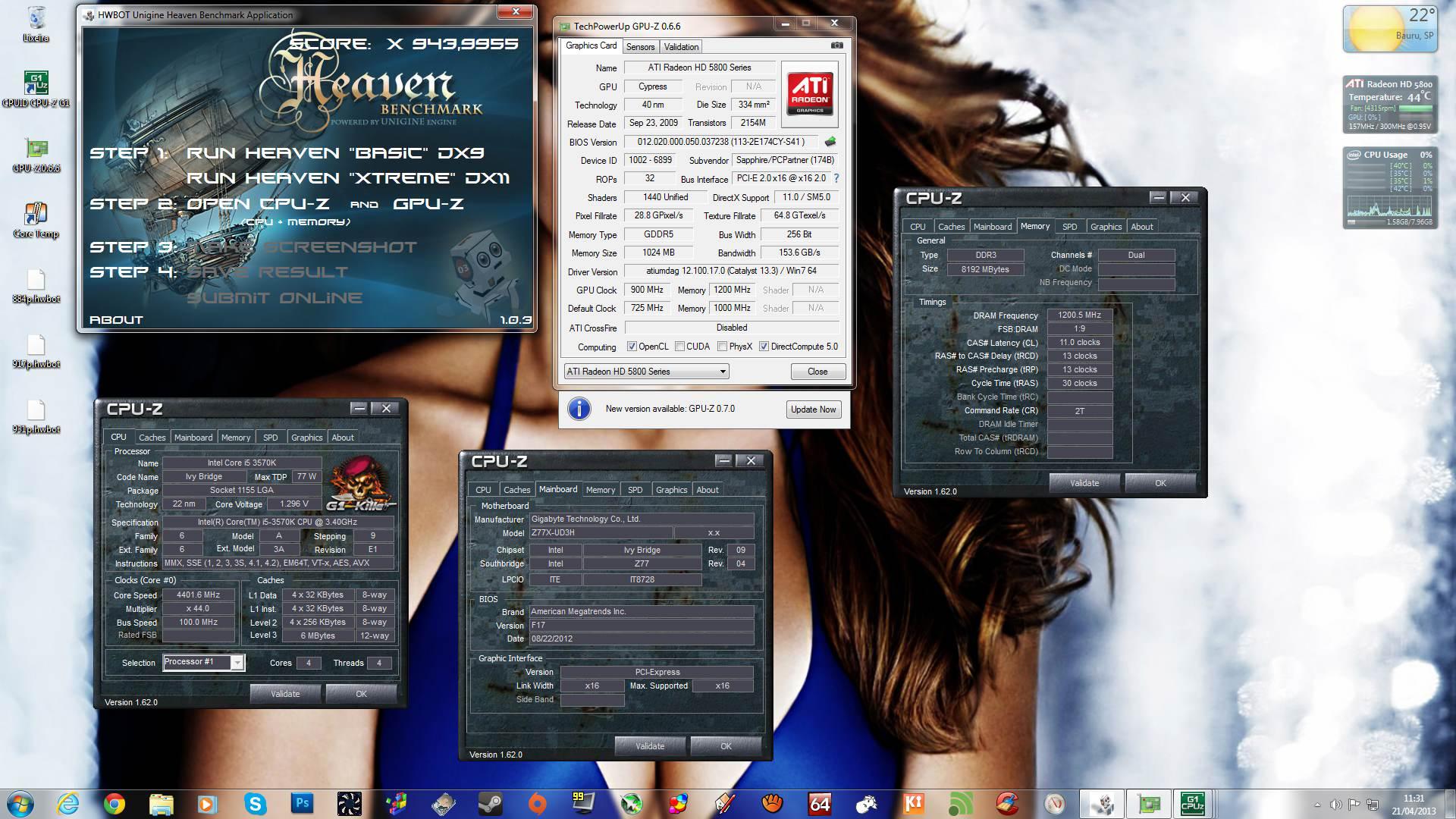Select Mainboard tab in the CPU-Z processor window
The width and height of the screenshot is (1456, 819).
193,438
